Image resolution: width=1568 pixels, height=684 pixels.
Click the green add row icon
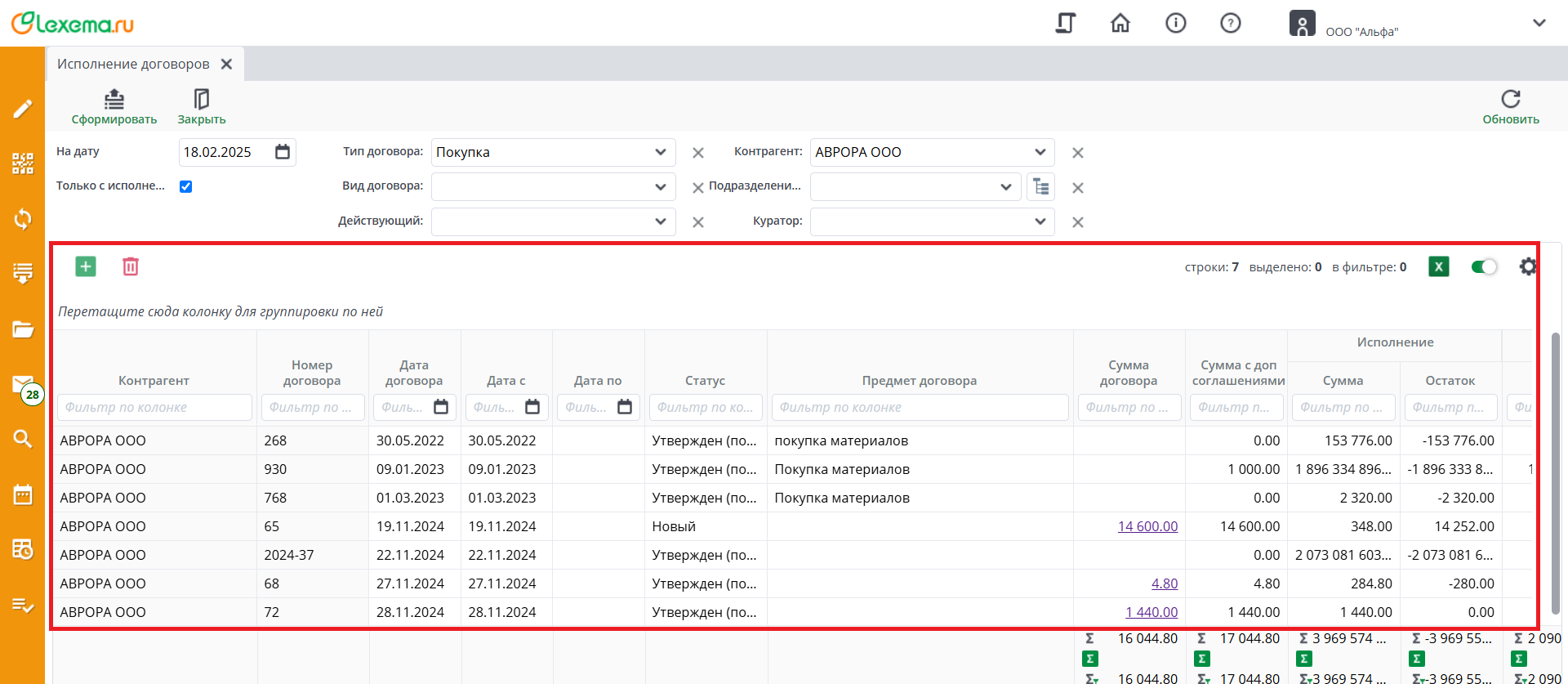coord(86,266)
